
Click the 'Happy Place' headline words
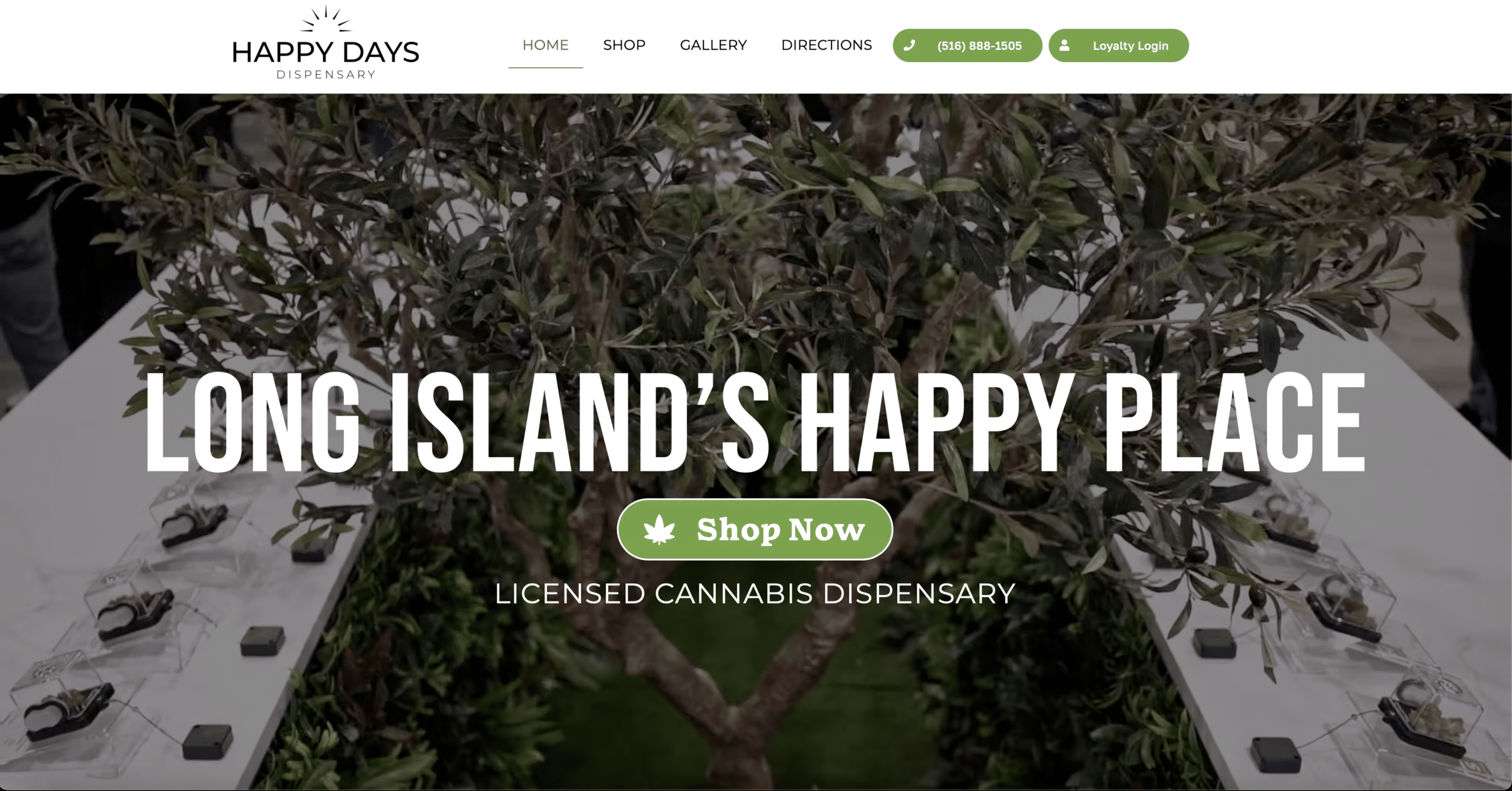[x=1082, y=422]
